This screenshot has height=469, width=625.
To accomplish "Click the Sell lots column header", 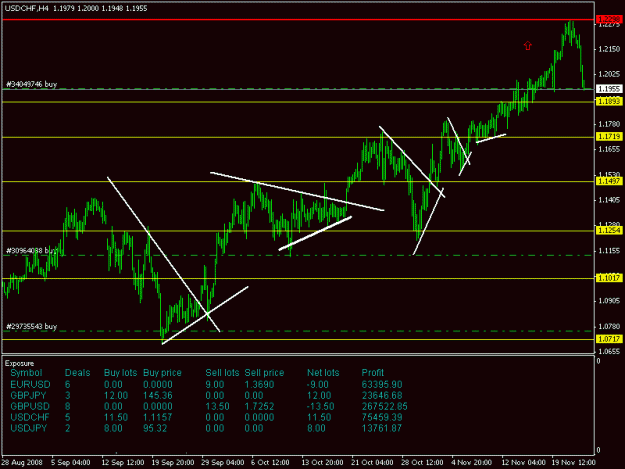I will pyautogui.click(x=222, y=373).
